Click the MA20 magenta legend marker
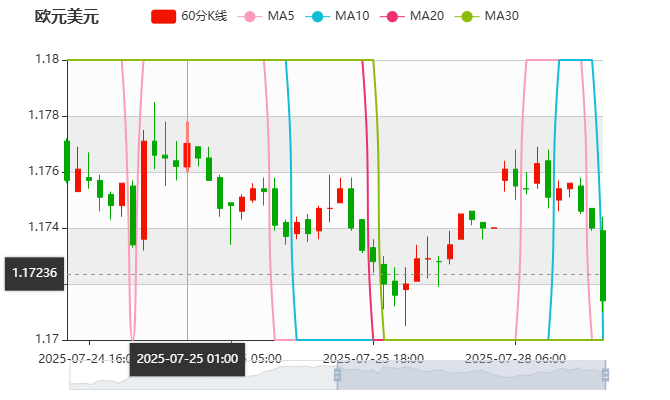This screenshot has height=400, width=670. click(394, 16)
